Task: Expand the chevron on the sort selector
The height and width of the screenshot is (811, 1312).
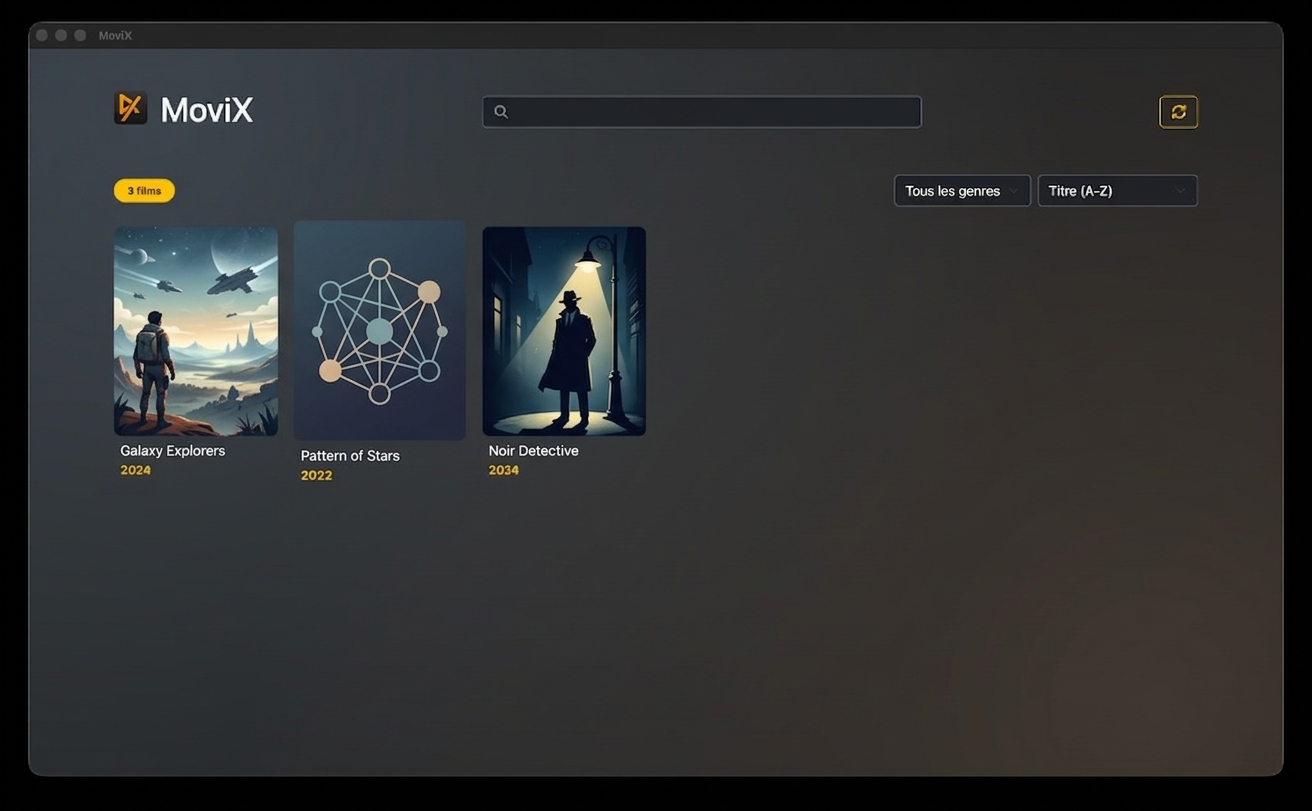Action: point(1180,190)
